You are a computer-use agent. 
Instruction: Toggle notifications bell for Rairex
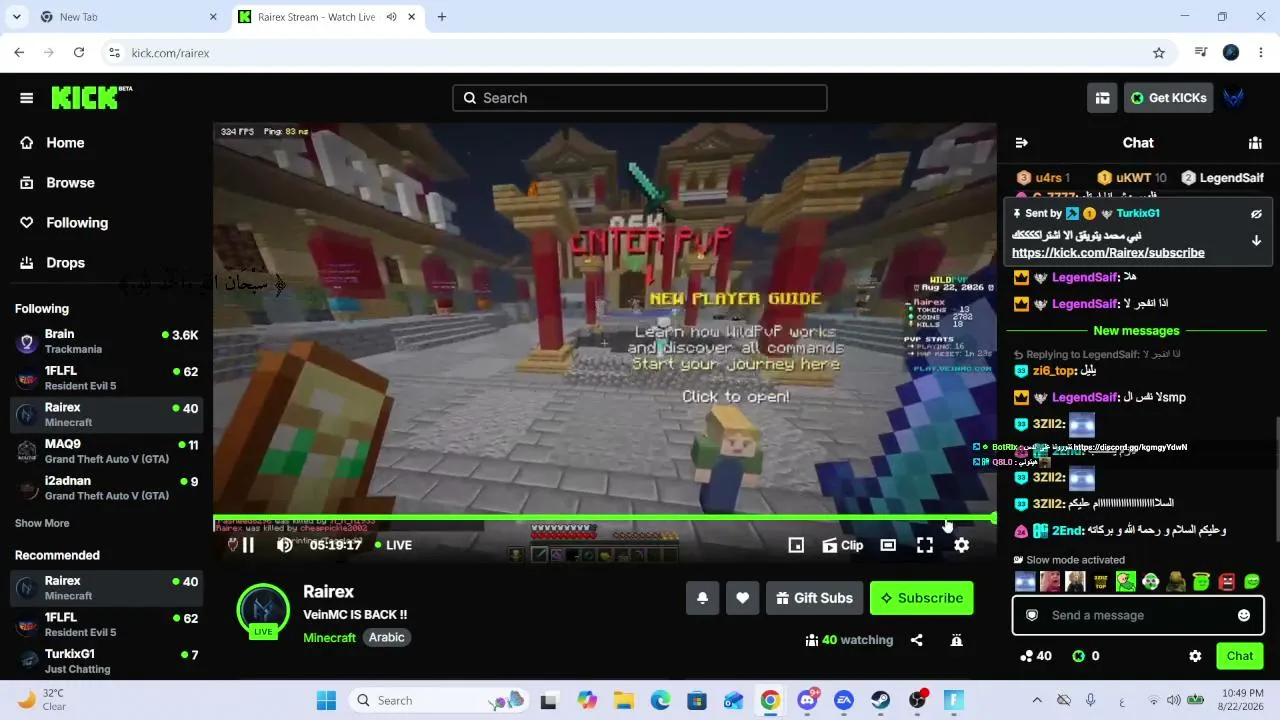coord(703,598)
